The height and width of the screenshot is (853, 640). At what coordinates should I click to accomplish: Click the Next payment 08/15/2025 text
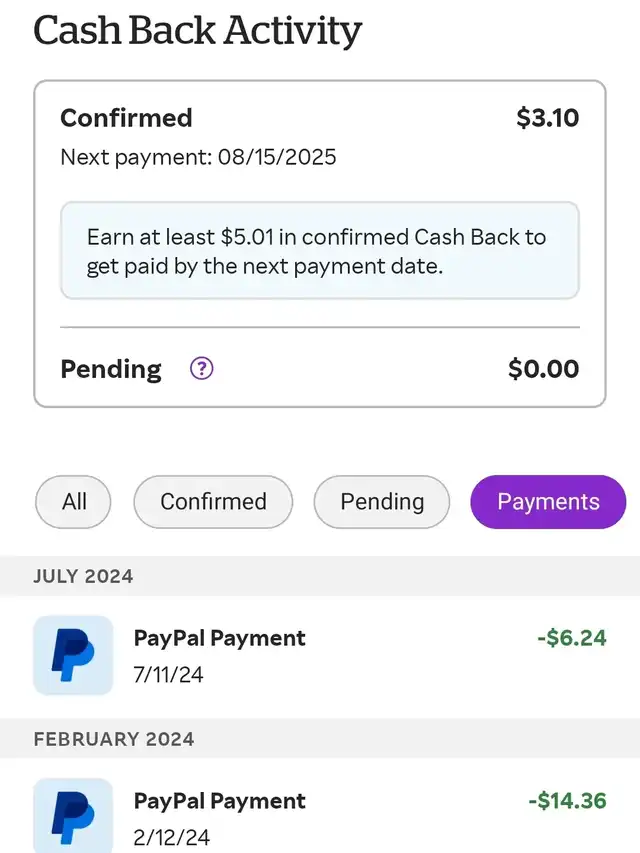(x=198, y=157)
